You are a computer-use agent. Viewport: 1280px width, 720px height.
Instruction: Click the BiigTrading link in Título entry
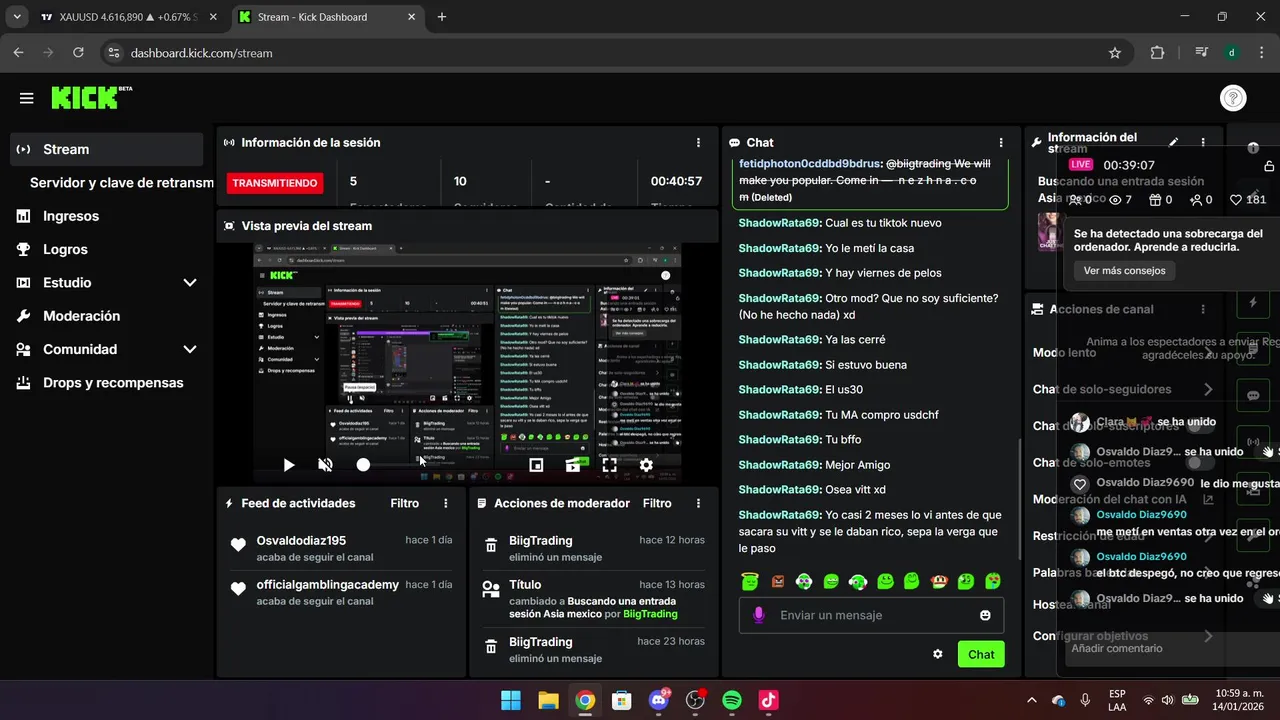[x=650, y=614]
